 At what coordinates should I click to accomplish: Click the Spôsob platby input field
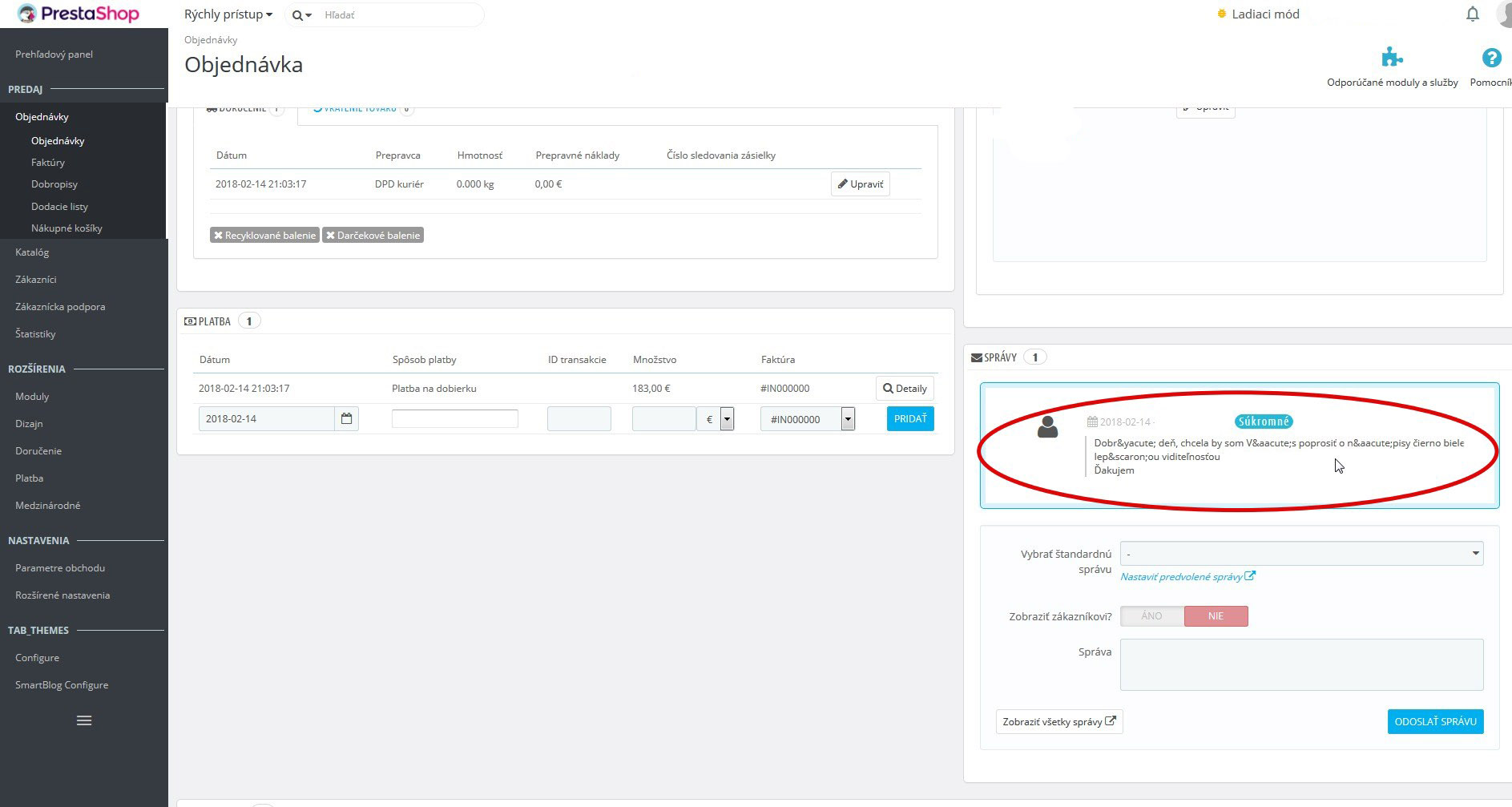coord(455,418)
